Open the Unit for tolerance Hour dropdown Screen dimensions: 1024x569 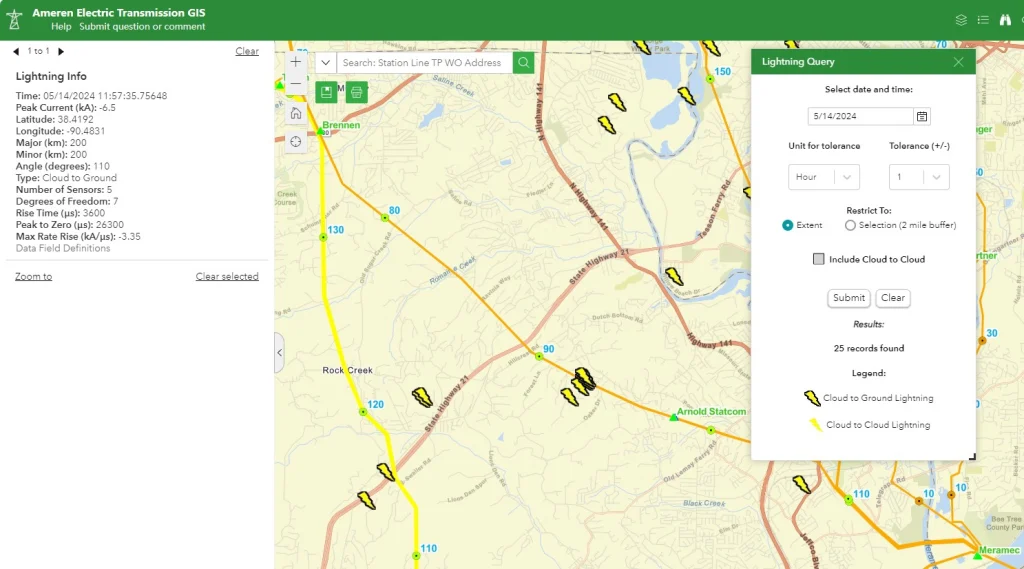pyautogui.click(x=824, y=177)
